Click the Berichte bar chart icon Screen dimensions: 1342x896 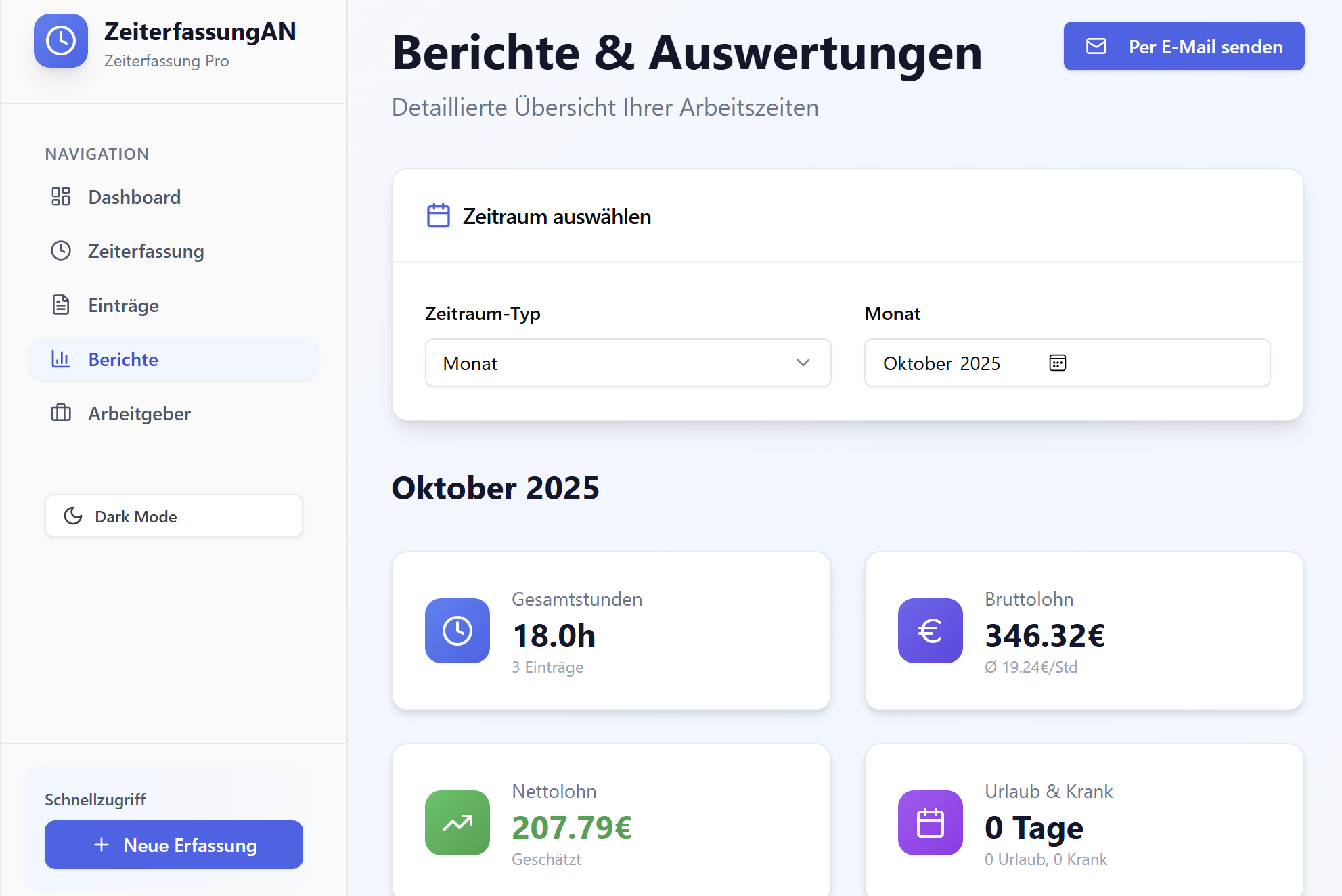[x=61, y=359]
